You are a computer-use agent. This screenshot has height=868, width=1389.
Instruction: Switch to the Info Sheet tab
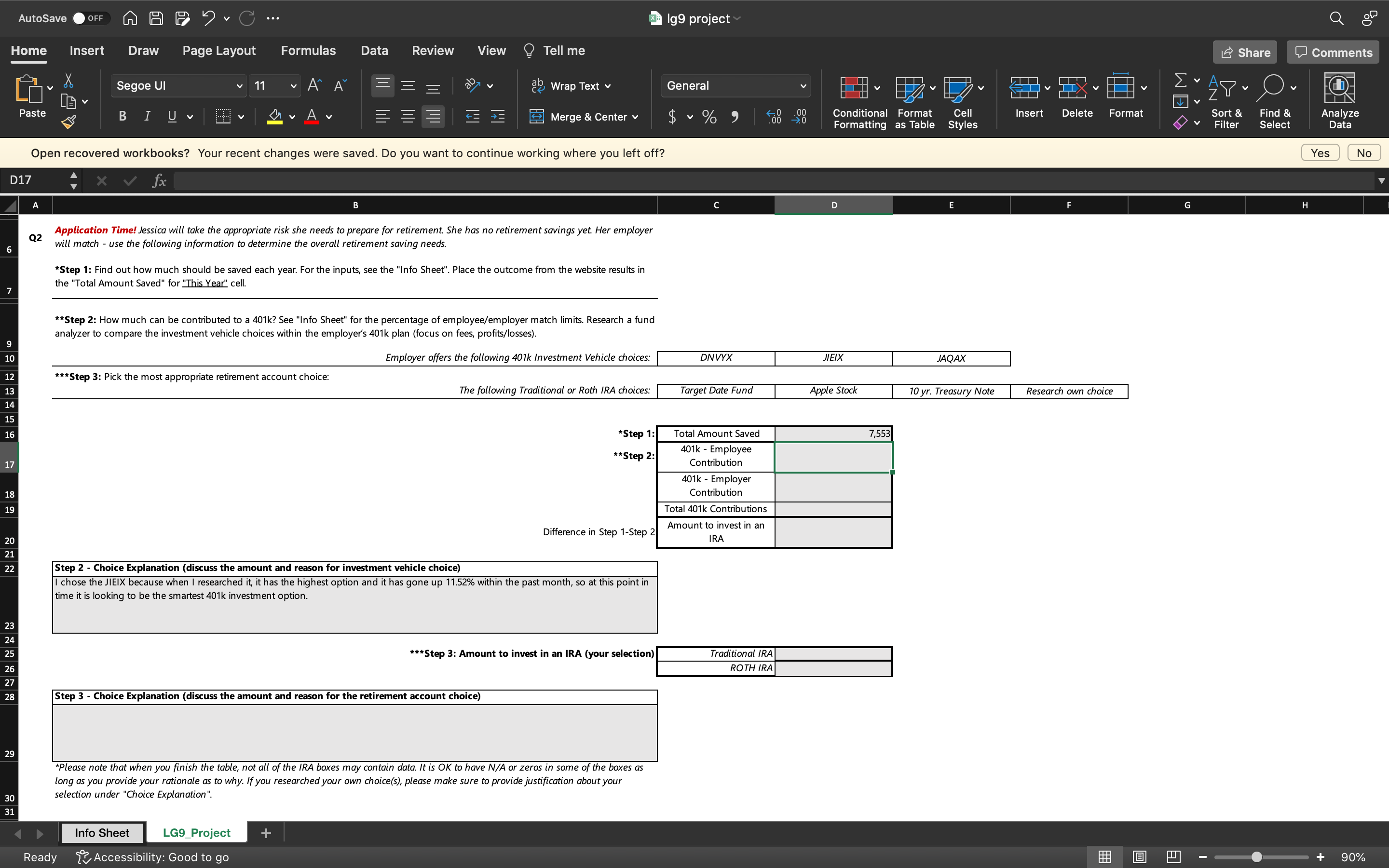pos(102,832)
